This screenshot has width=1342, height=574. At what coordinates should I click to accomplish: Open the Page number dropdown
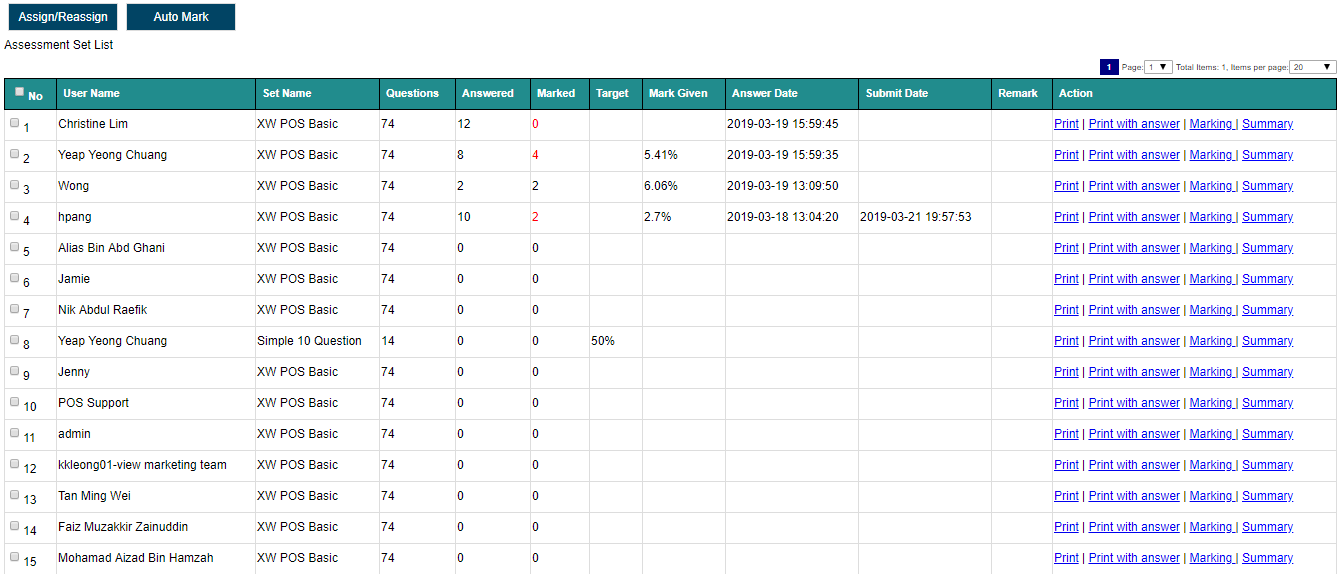pyautogui.click(x=1158, y=67)
